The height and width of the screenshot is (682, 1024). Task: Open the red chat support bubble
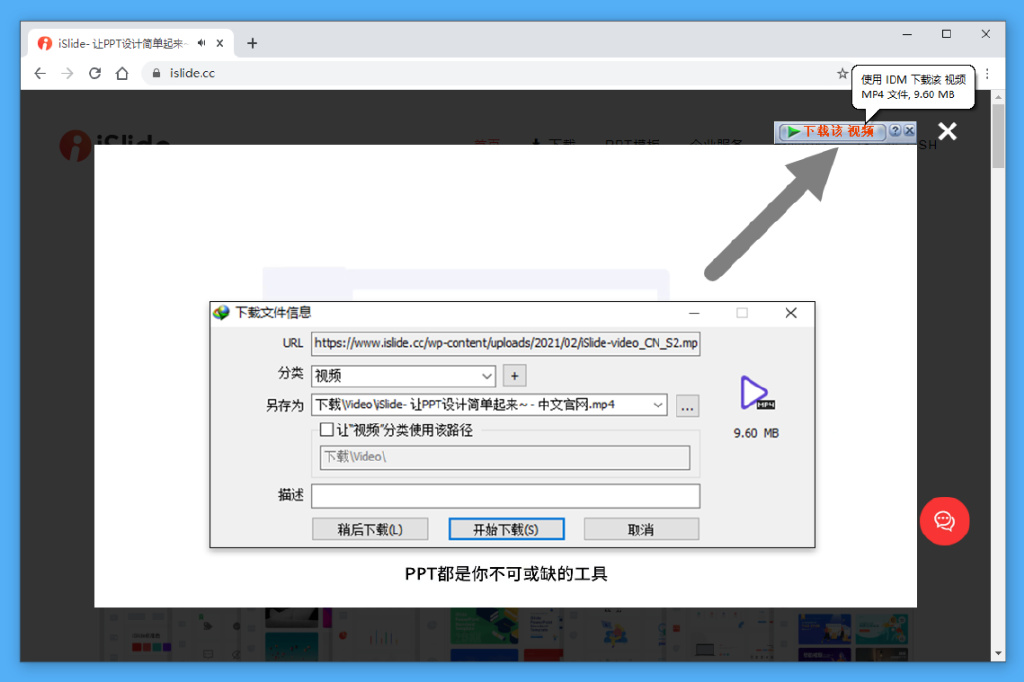pyautogui.click(x=944, y=521)
